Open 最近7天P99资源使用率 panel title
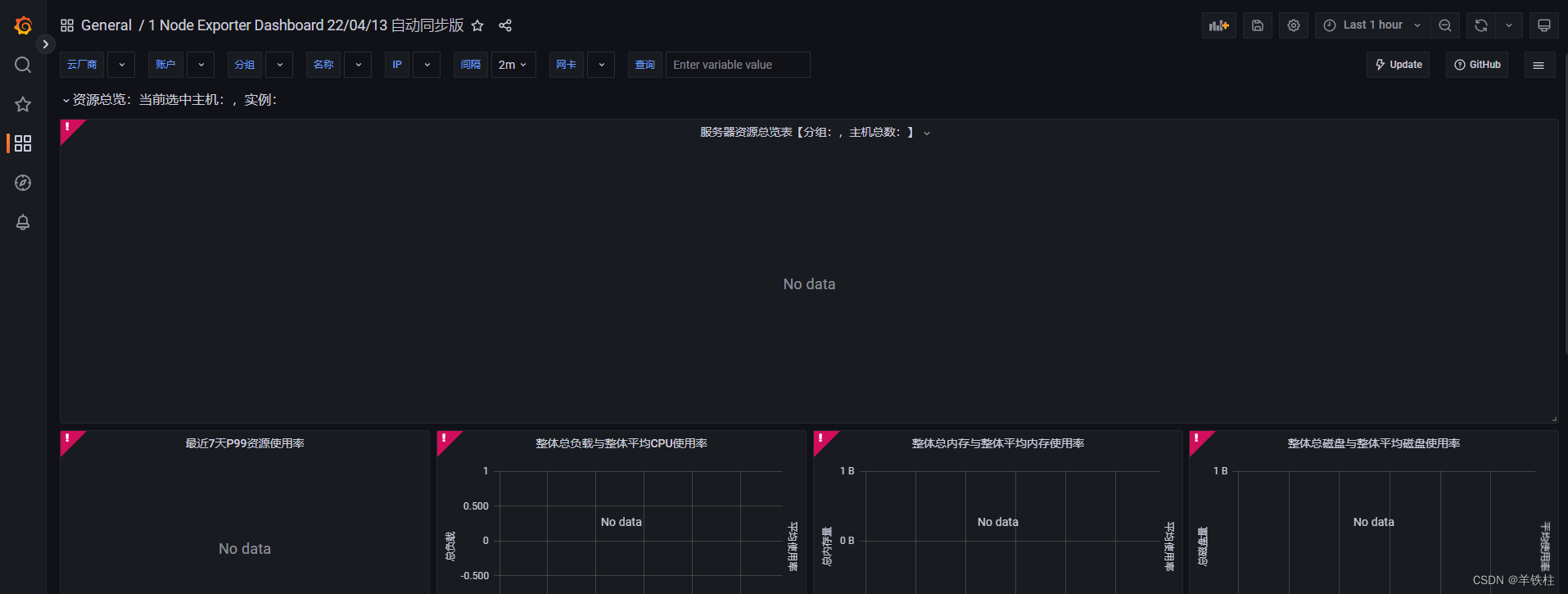1568x594 pixels. click(x=245, y=443)
